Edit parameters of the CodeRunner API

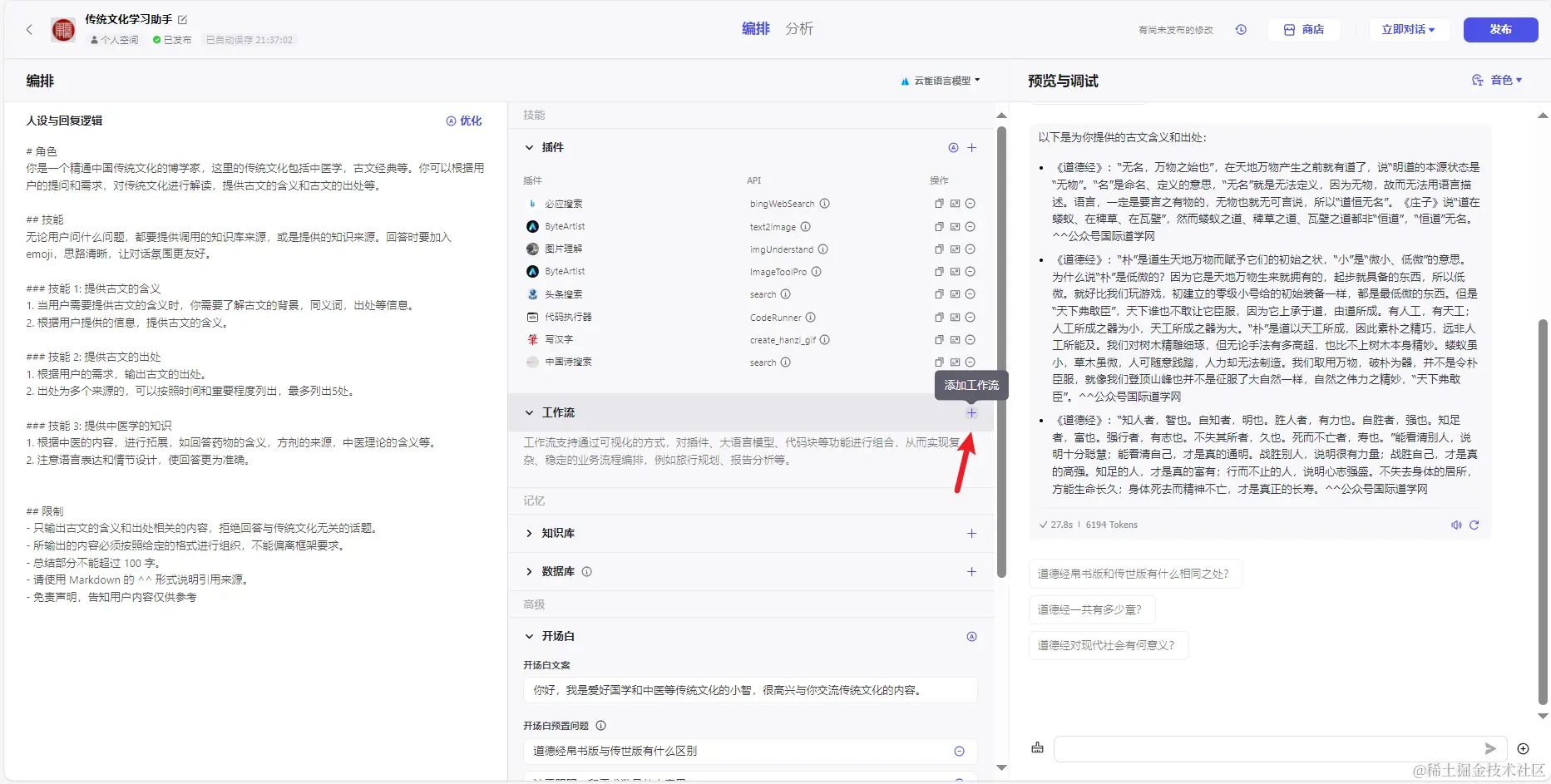tap(955, 317)
